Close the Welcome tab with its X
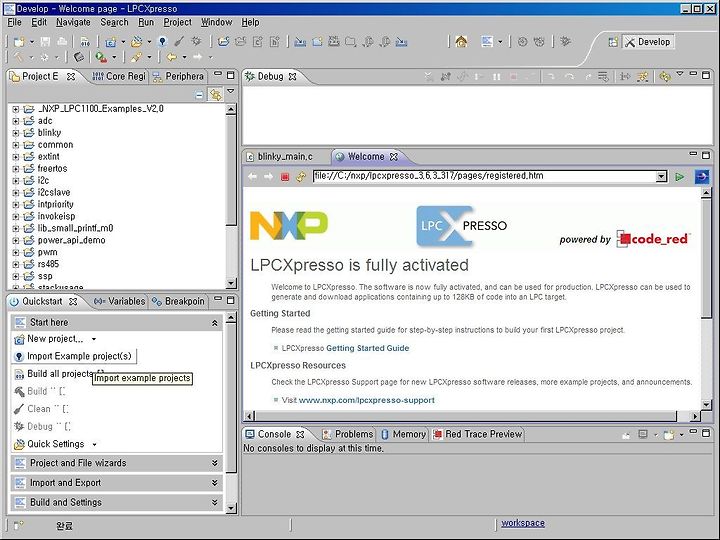Image resolution: width=720 pixels, height=540 pixels. click(x=394, y=157)
